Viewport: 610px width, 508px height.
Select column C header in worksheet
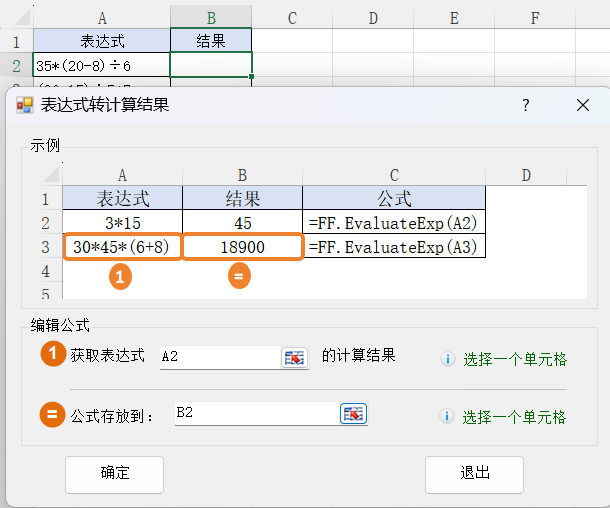[x=292, y=18]
